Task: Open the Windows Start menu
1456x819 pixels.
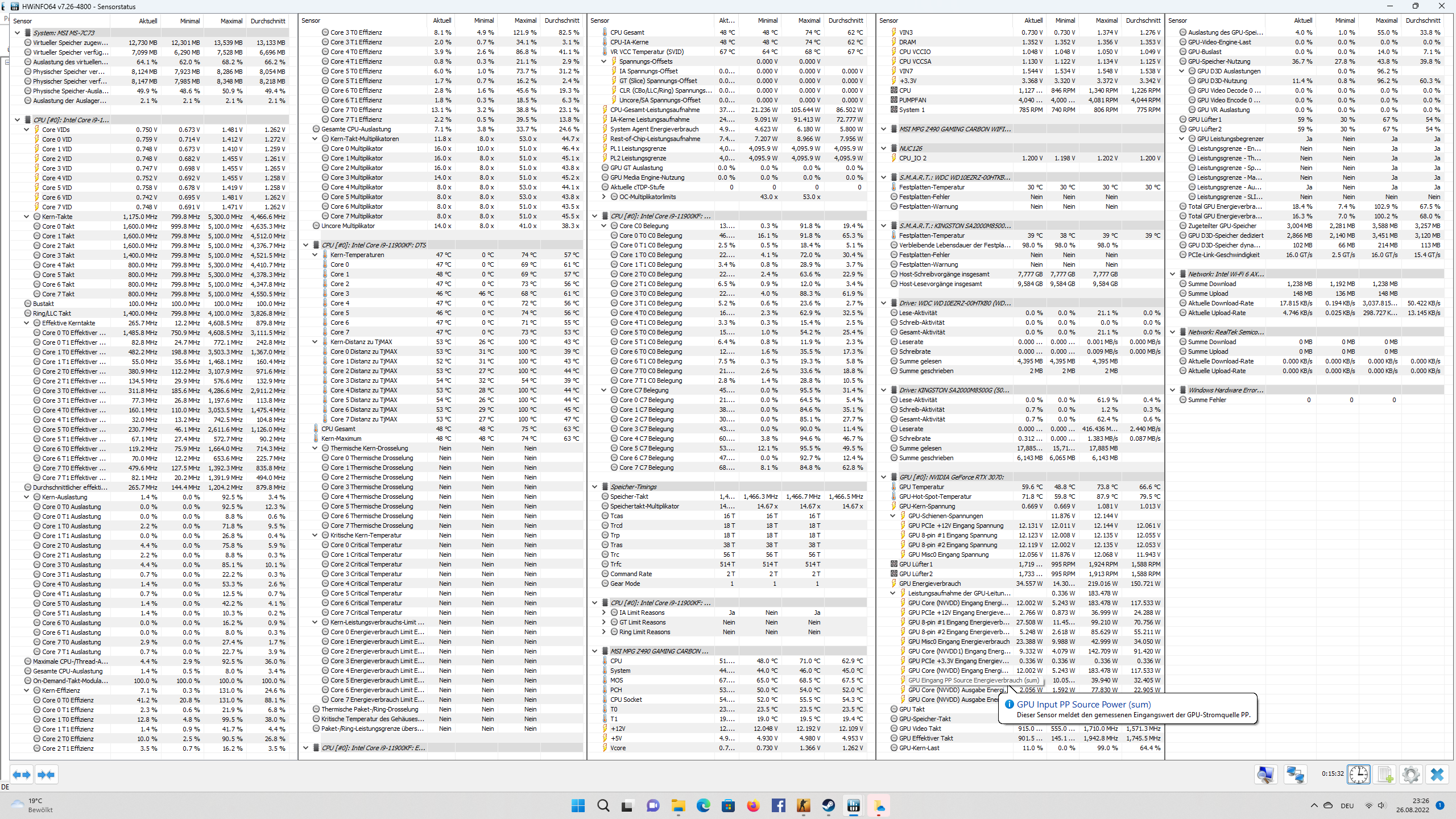Action: (578, 805)
